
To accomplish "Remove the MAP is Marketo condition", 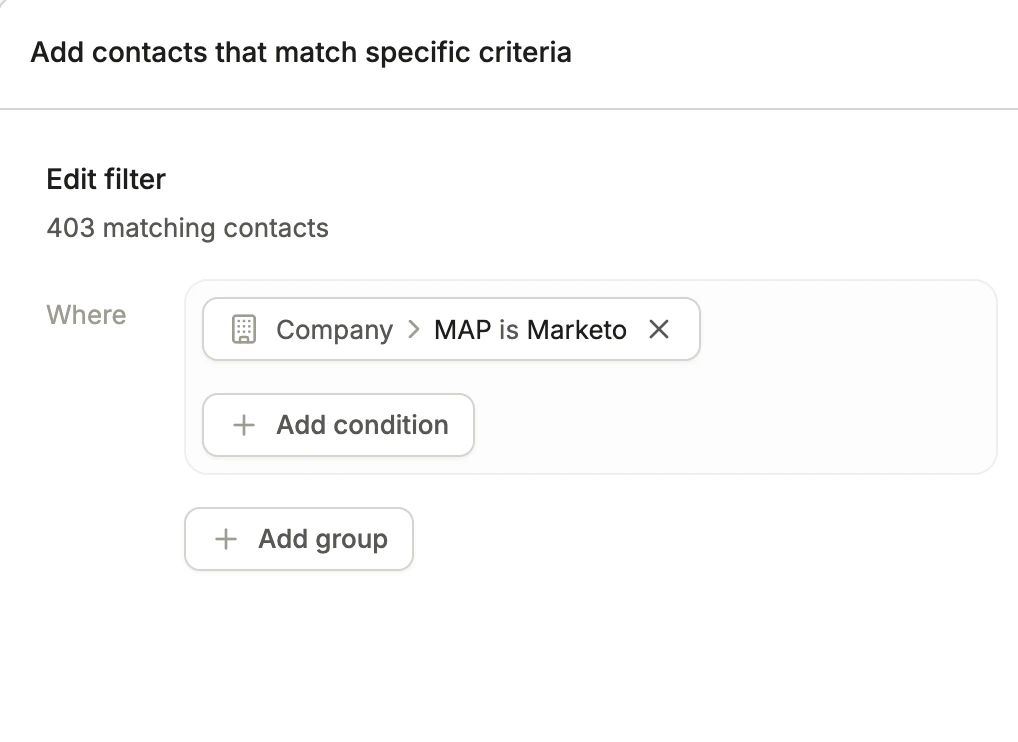I will tap(658, 329).
